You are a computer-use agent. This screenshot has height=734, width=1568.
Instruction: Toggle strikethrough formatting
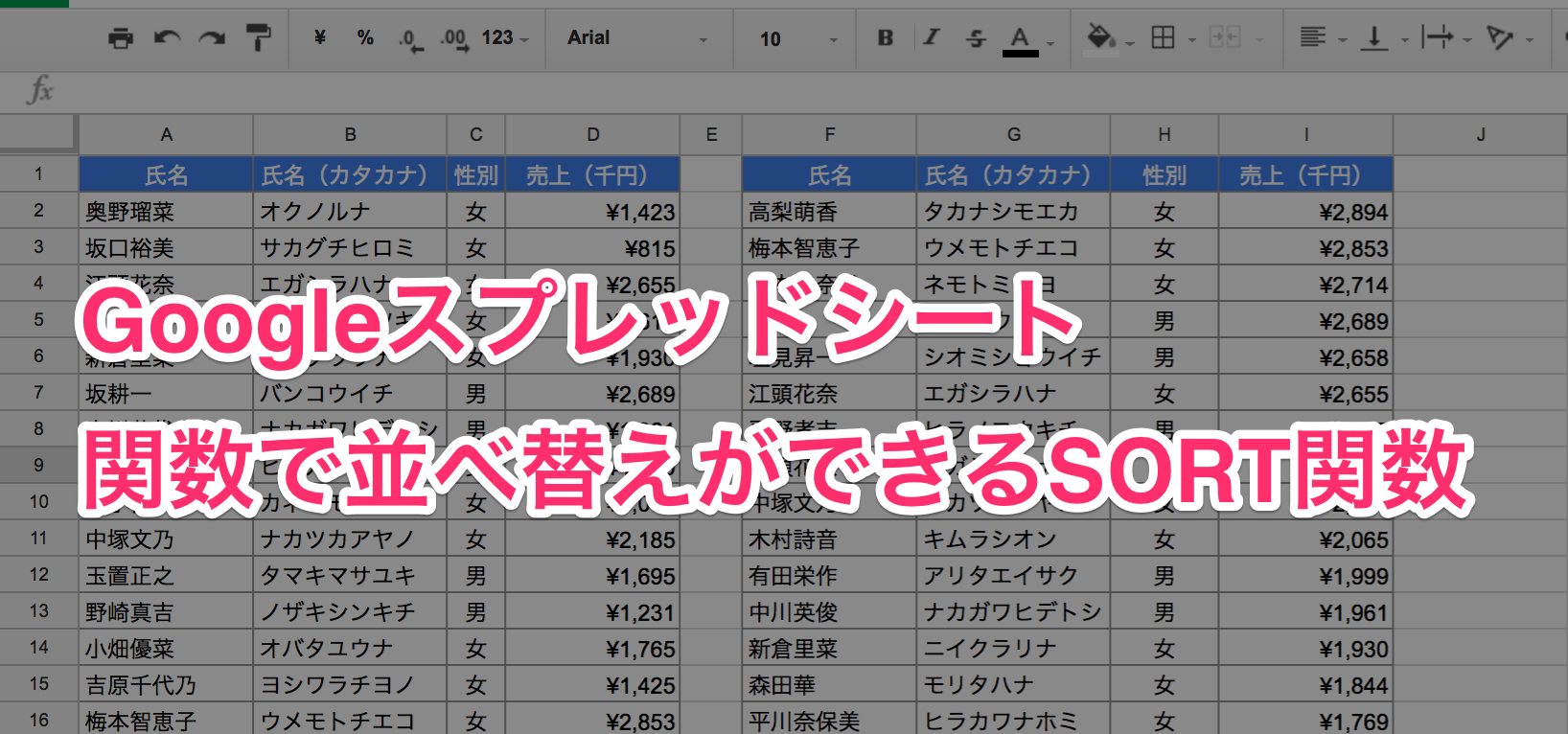[976, 38]
